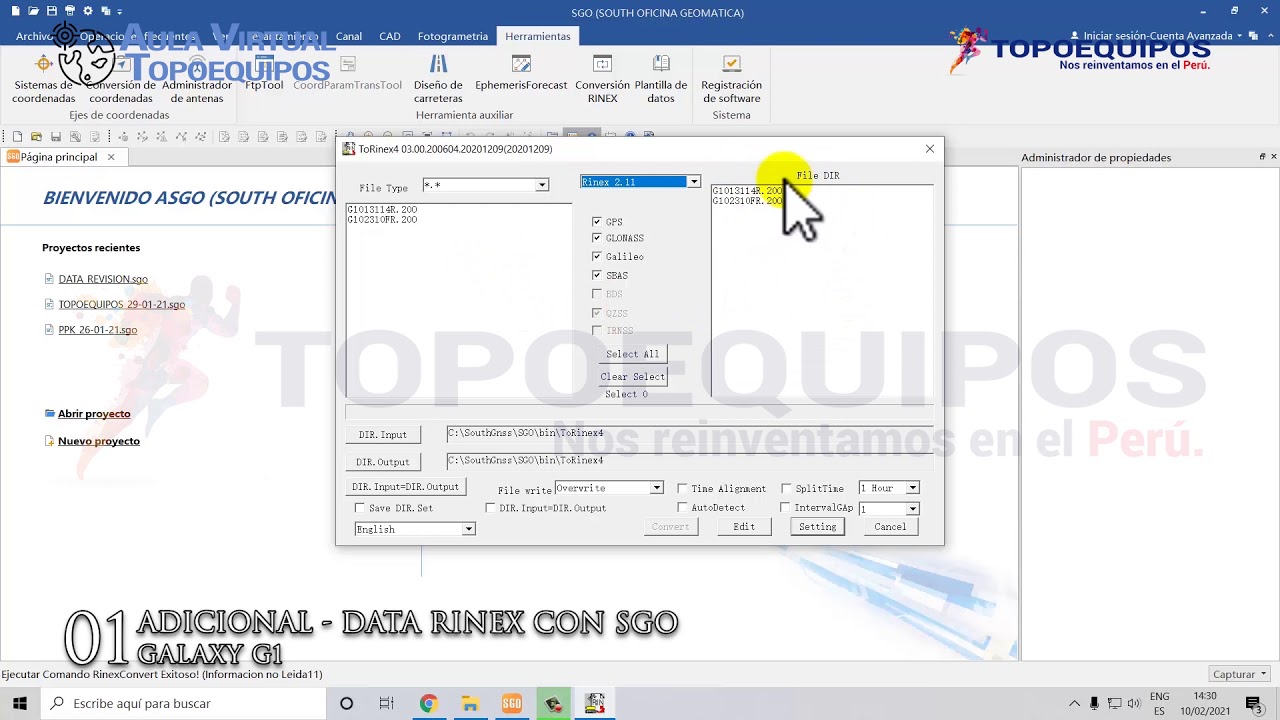
Task: Switch to the Canal tab
Action: tap(349, 36)
